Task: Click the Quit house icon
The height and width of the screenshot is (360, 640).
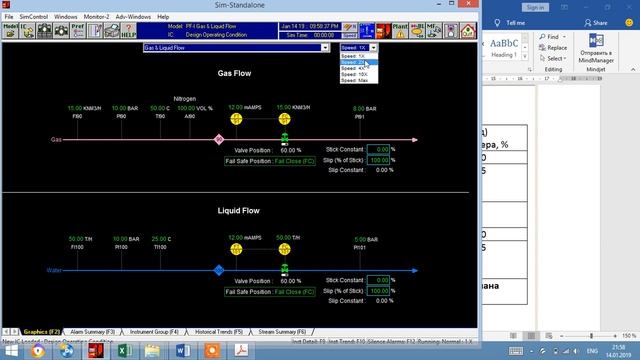Action: pos(468,31)
